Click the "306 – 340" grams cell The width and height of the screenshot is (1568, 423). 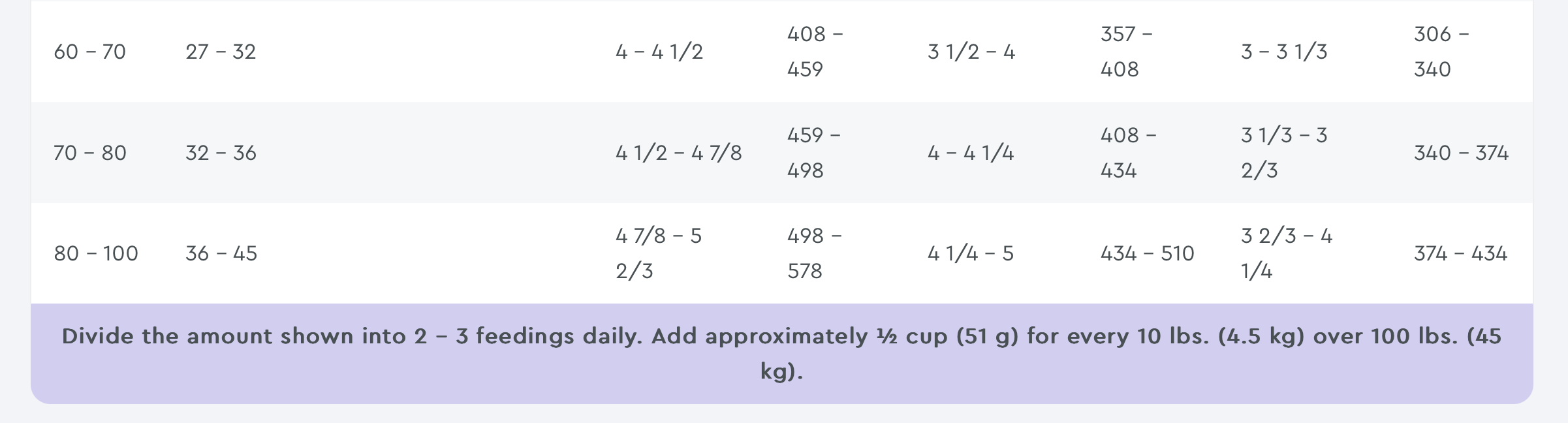pos(1441,52)
